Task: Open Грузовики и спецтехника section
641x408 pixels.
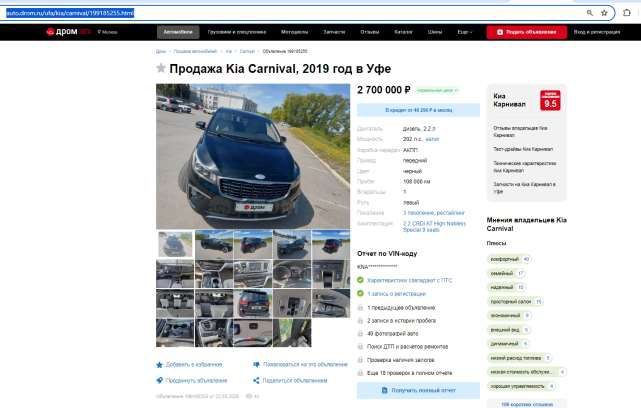Action: click(237, 32)
